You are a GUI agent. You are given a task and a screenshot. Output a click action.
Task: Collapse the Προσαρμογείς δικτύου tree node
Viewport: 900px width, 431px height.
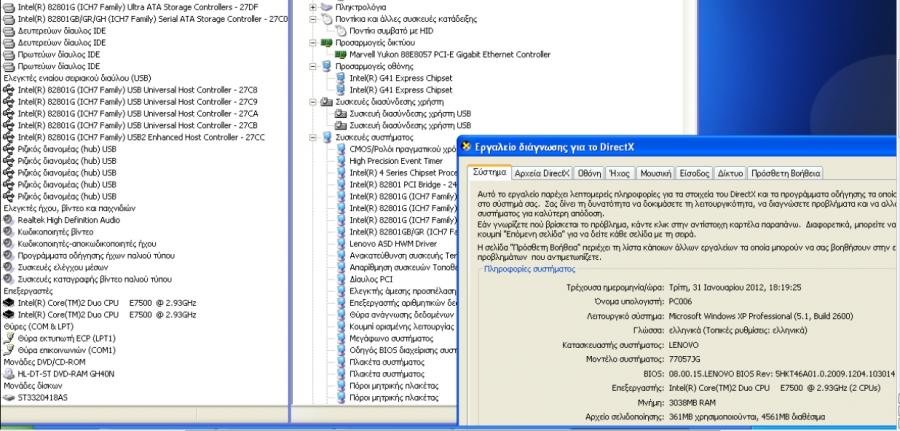[x=313, y=43]
